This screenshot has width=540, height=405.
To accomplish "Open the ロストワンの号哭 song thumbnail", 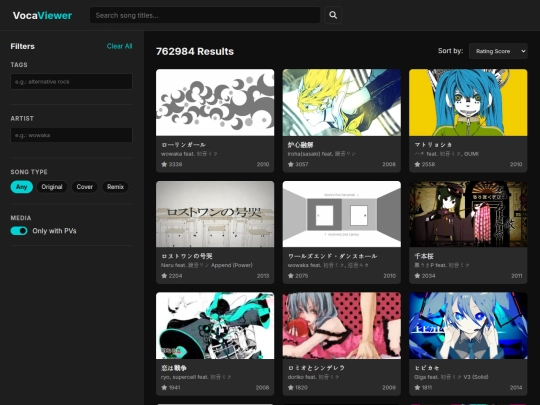I will [x=215, y=214].
